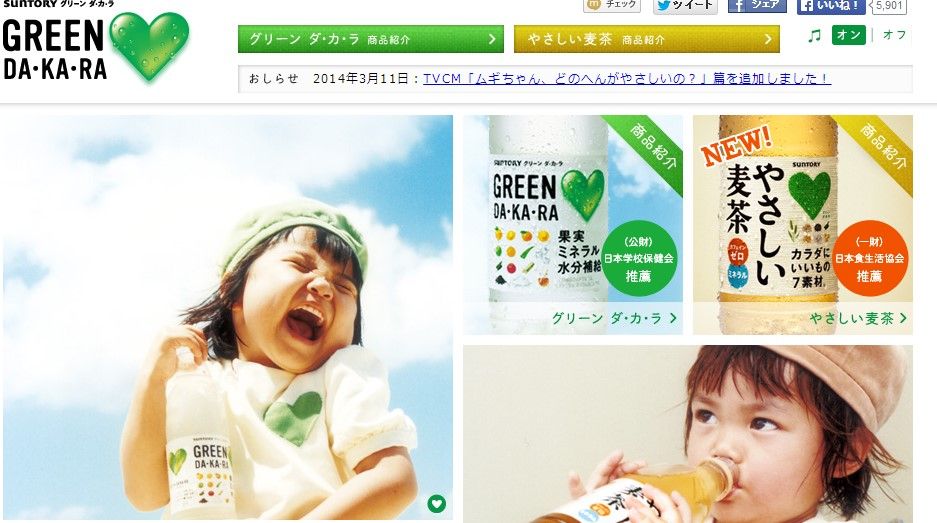937x523 pixels.
Task: Click the music note icon
Action: pyautogui.click(x=814, y=36)
